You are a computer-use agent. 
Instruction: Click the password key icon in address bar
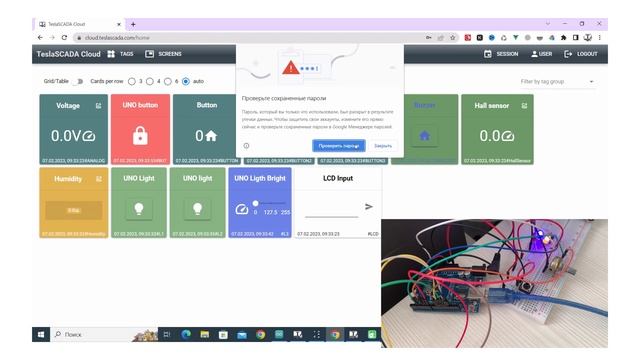(429, 38)
